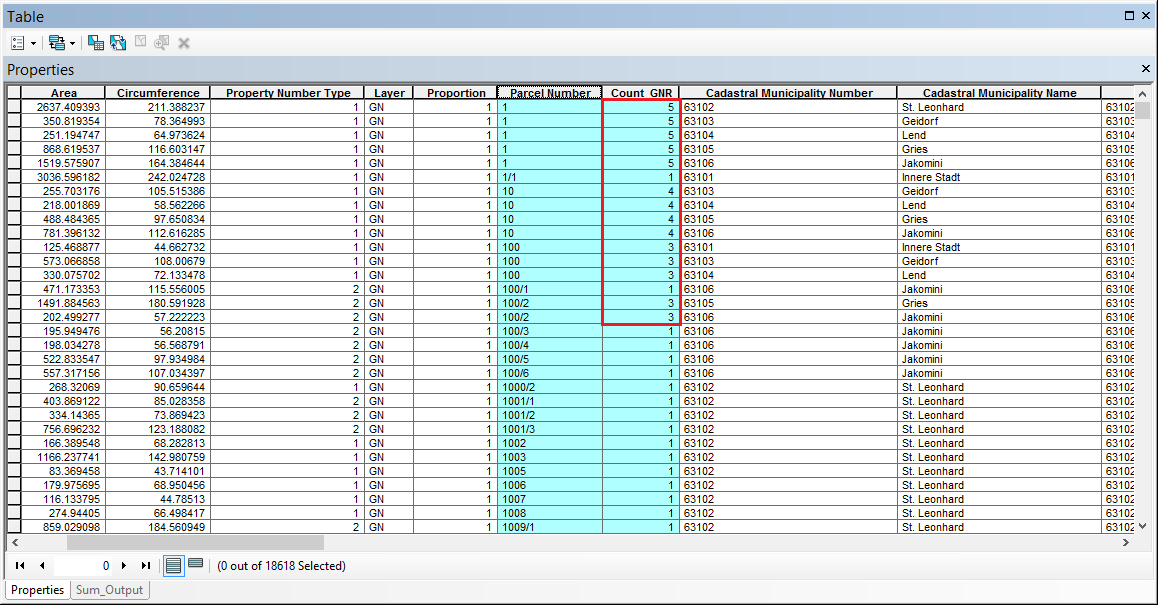This screenshot has width=1158, height=605.
Task: Jump to the first record
Action: (19, 565)
